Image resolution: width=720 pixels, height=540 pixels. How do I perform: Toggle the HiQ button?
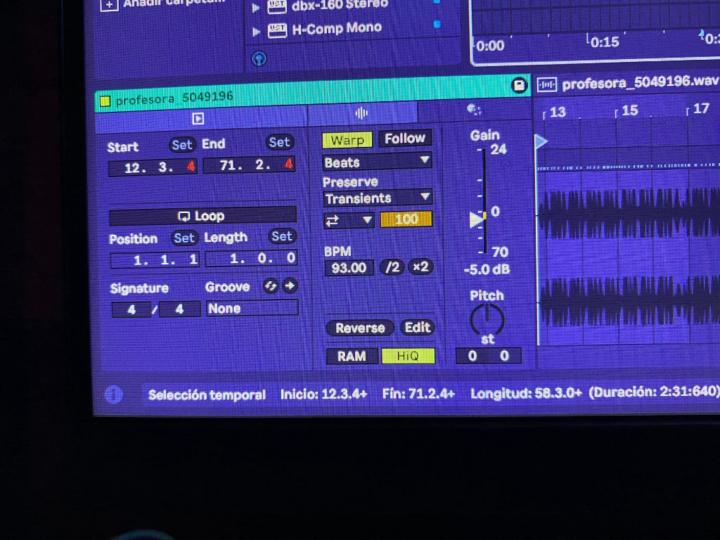(408, 356)
